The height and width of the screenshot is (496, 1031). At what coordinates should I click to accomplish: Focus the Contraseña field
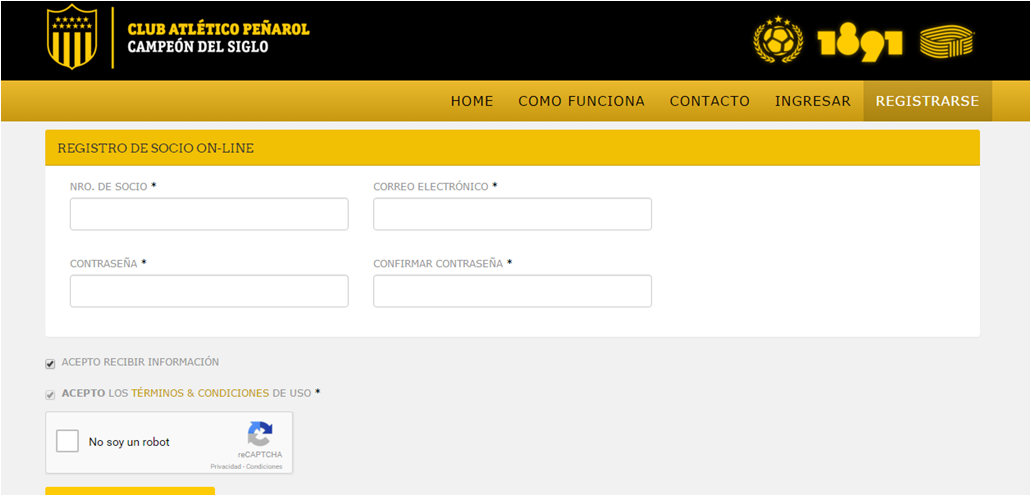click(209, 291)
